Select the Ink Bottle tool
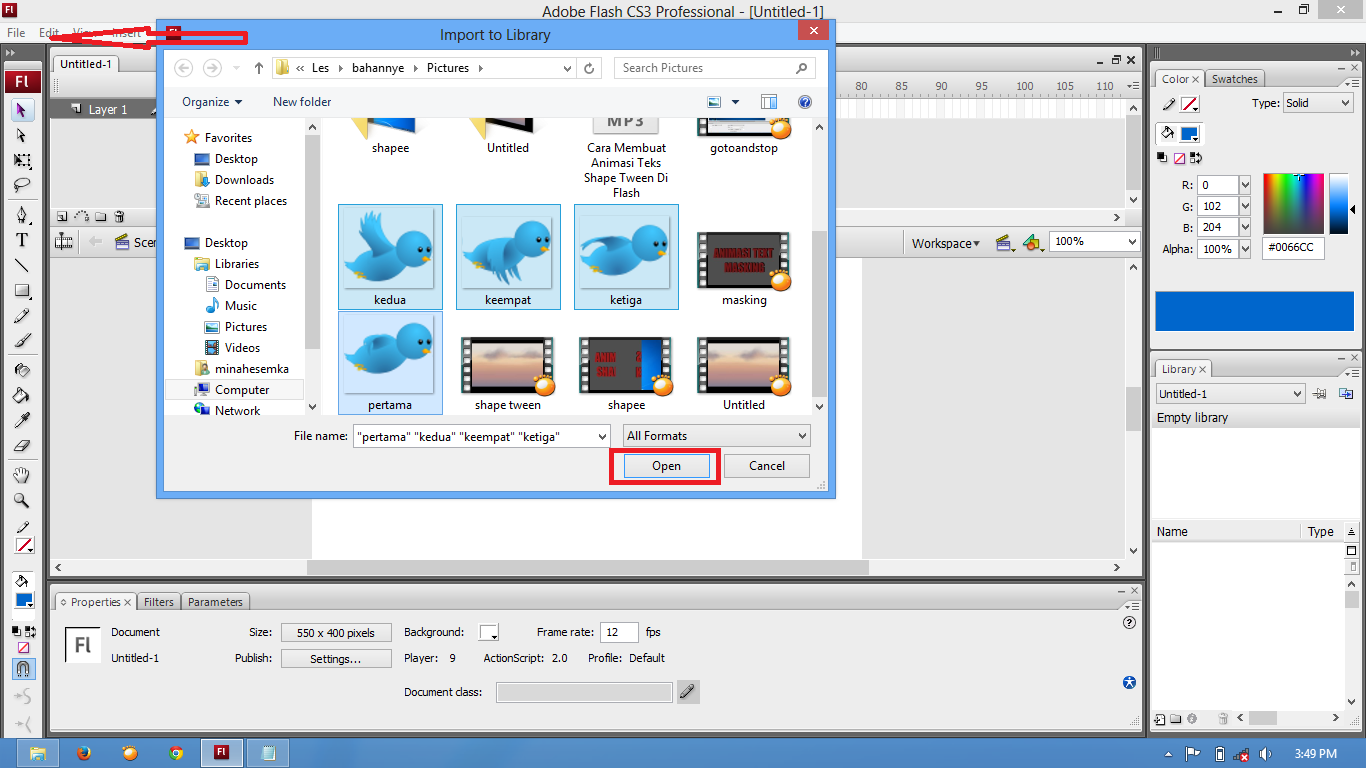1366x768 pixels. (x=22, y=369)
